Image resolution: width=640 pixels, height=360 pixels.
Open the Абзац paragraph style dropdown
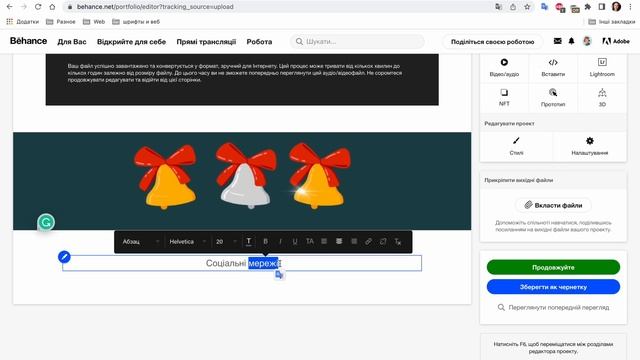(140, 242)
